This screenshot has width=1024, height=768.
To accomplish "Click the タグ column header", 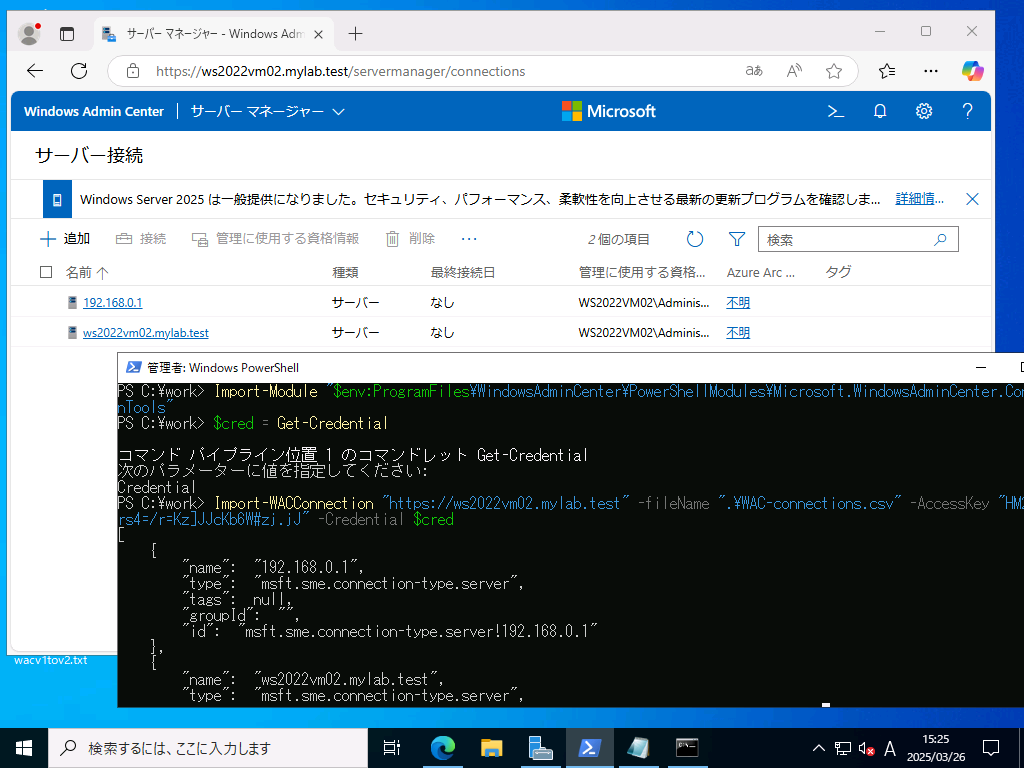I will pyautogui.click(x=838, y=272).
